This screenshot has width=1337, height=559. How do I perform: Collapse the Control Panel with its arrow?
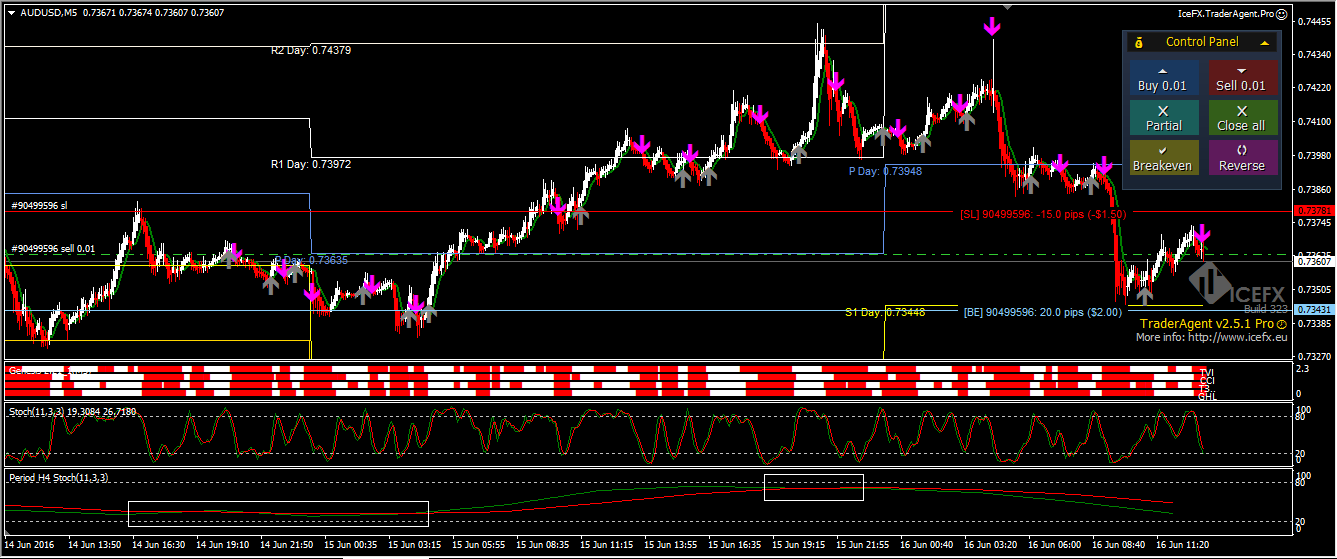[1264, 43]
